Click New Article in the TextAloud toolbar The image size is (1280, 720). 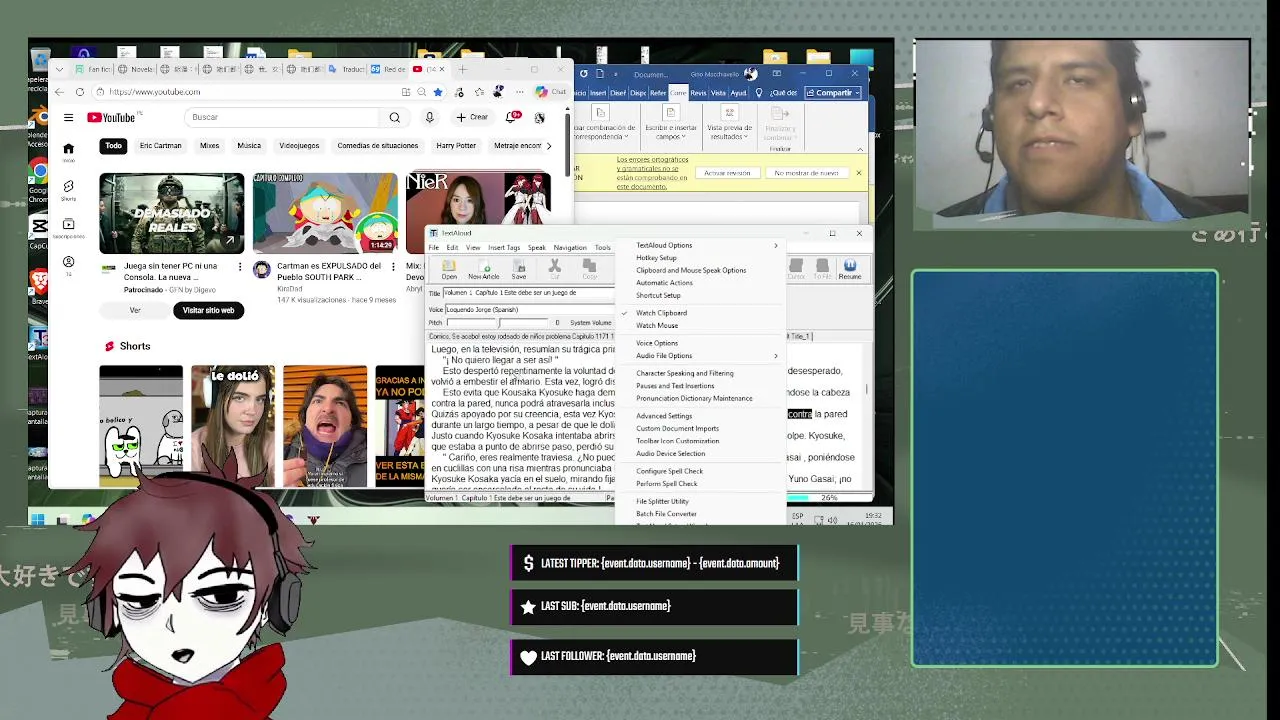point(484,270)
